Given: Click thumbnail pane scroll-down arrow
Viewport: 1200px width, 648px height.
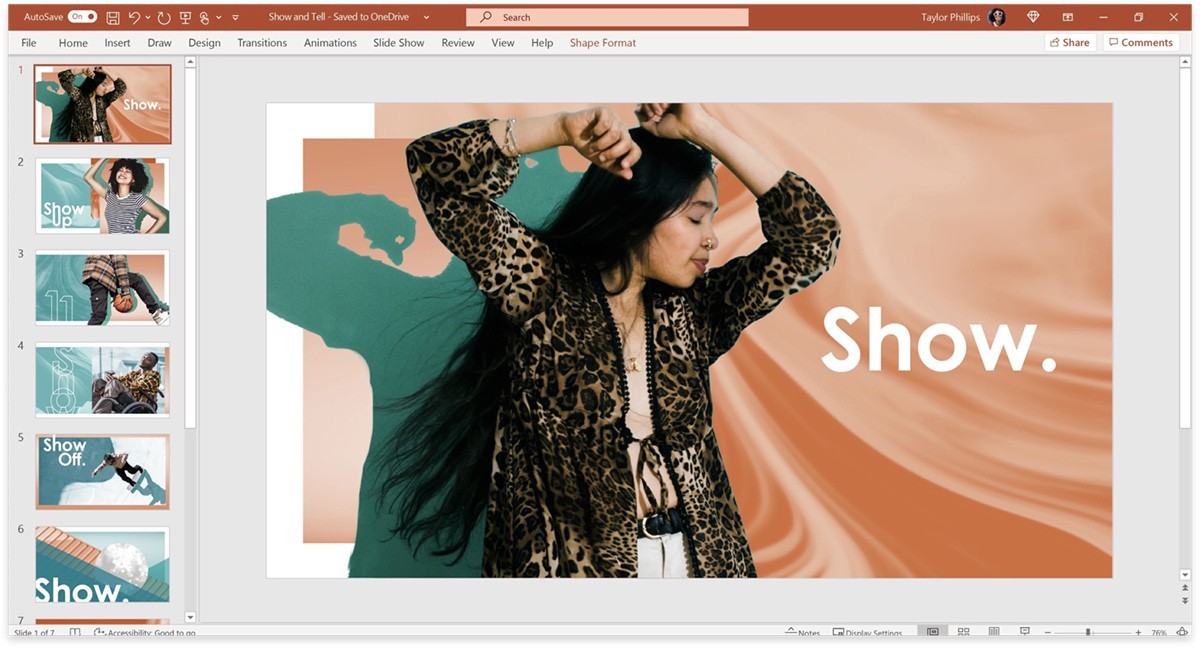Looking at the screenshot, I should [x=190, y=618].
